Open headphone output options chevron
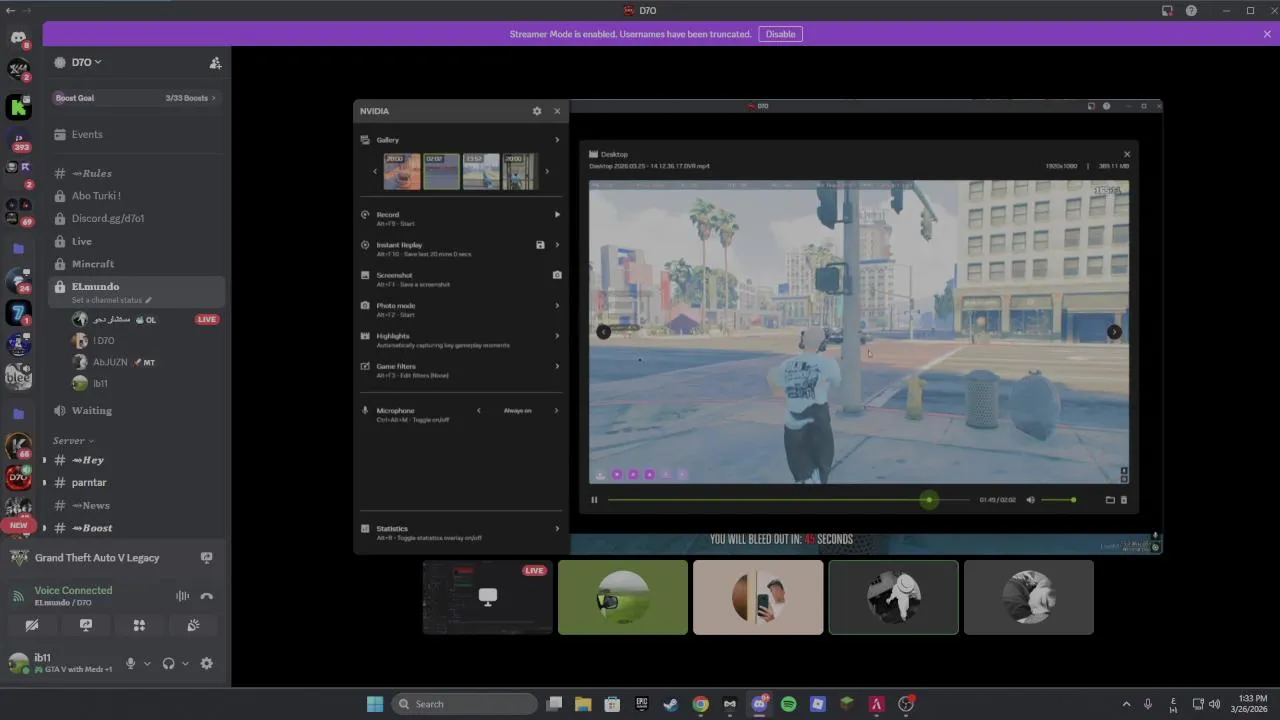The image size is (1280, 720). point(185,663)
